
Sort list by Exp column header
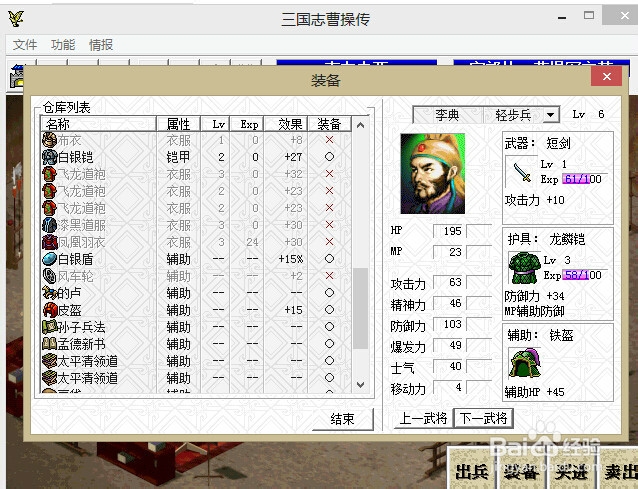coord(247,124)
